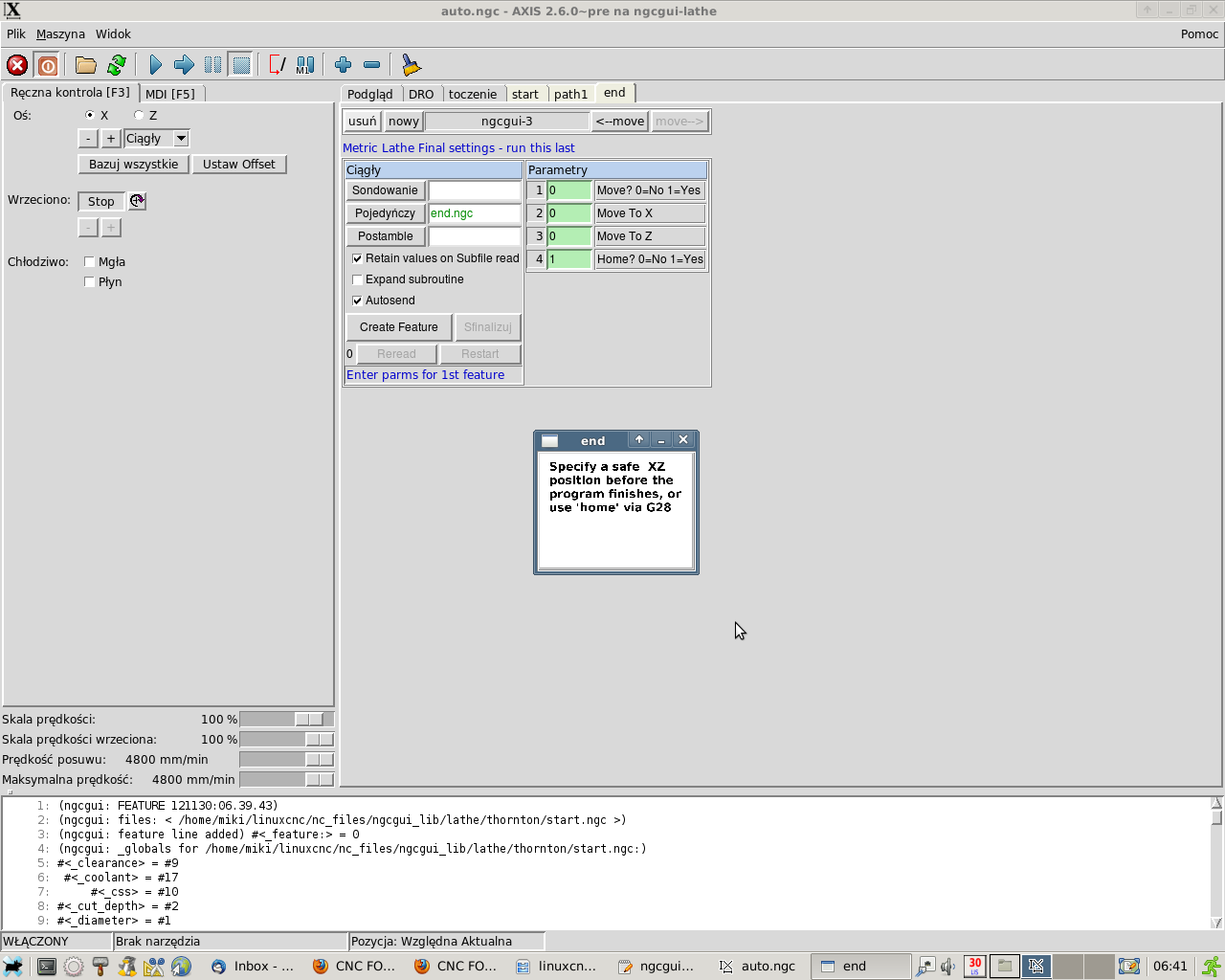The image size is (1225, 980).
Task: Switch to the toczenie tab
Action: [473, 94]
